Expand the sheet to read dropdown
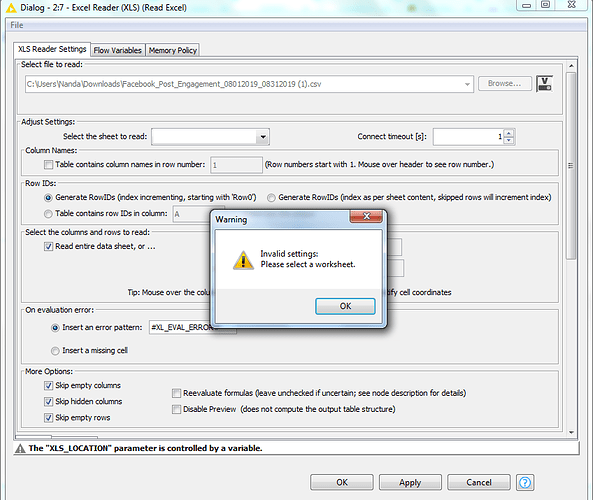The image size is (593, 500). coord(263,137)
